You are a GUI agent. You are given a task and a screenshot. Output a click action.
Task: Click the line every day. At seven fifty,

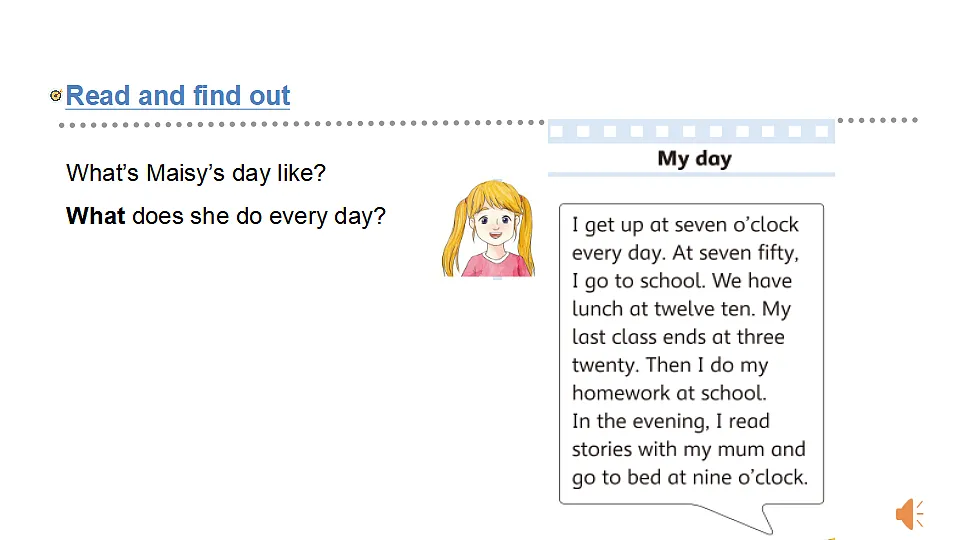(685, 253)
